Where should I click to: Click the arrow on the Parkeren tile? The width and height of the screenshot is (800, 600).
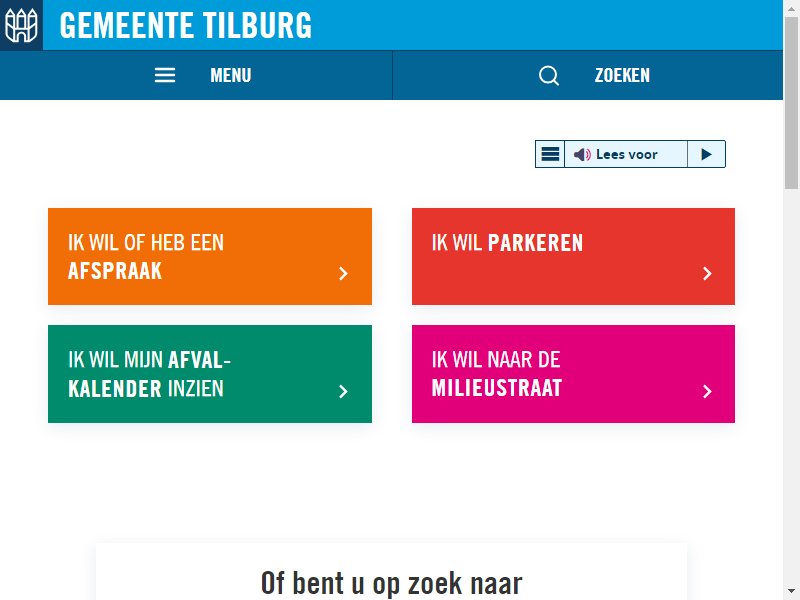point(707,273)
